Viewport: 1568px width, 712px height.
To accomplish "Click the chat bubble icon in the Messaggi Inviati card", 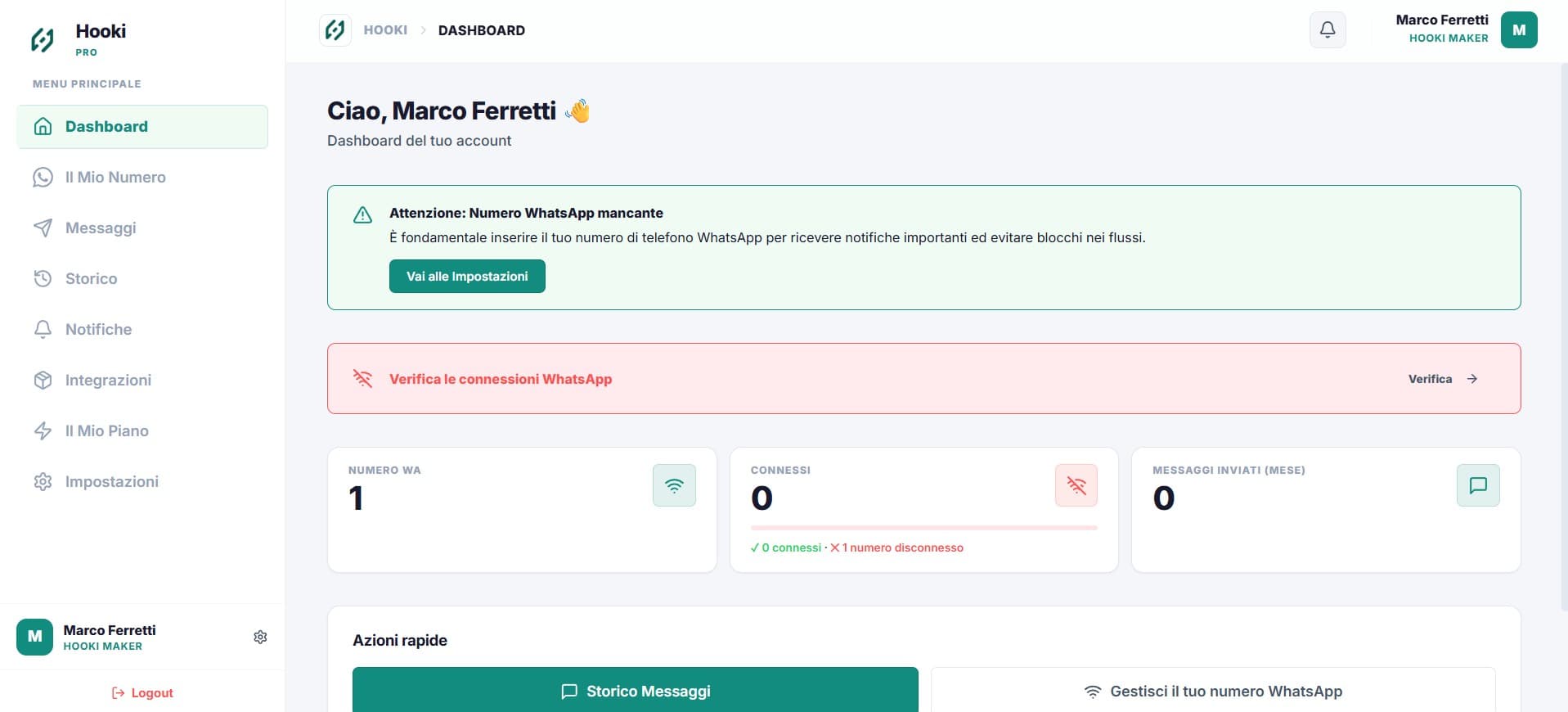I will (1478, 485).
